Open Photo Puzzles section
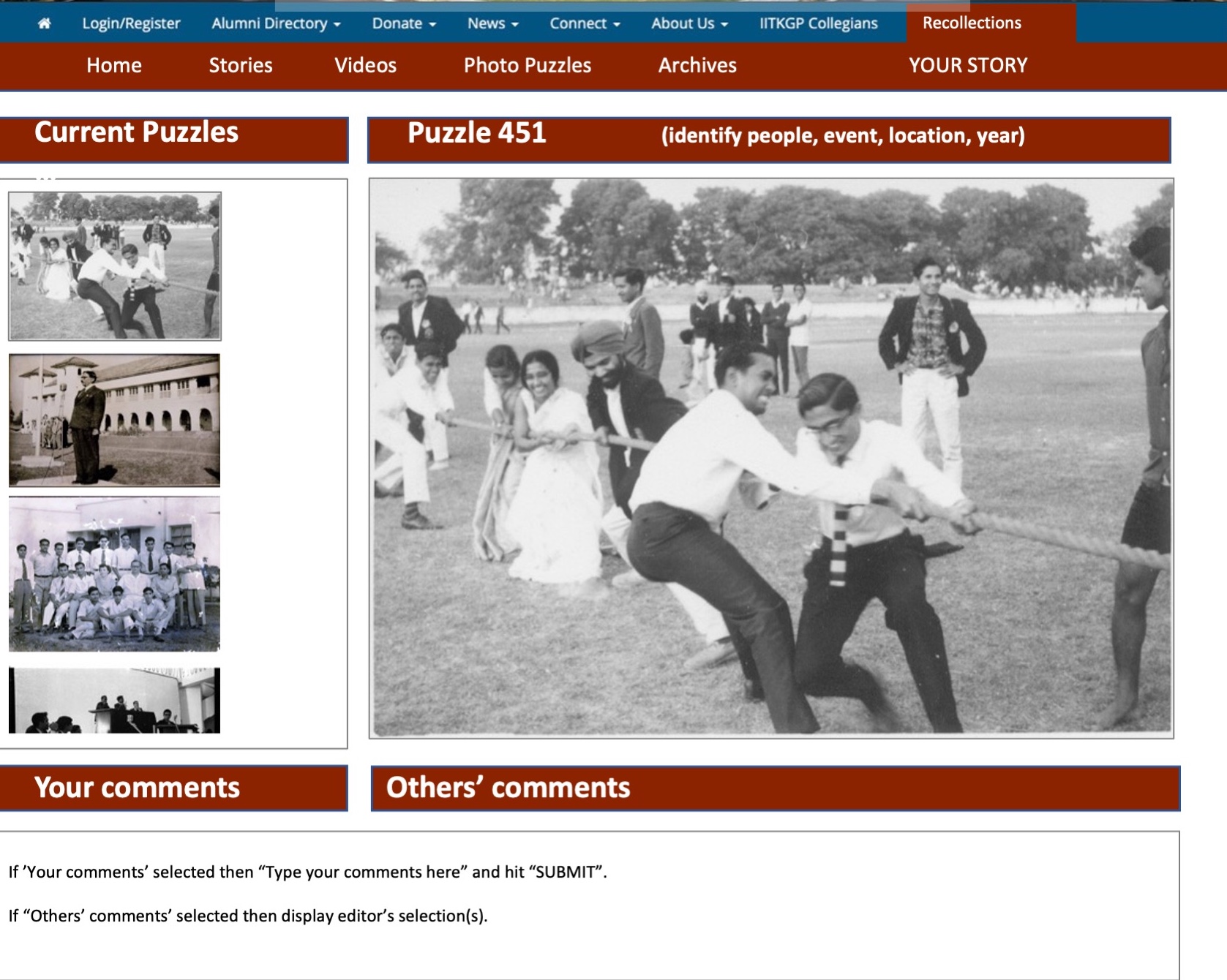Viewport: 1227px width, 980px height. (528, 65)
